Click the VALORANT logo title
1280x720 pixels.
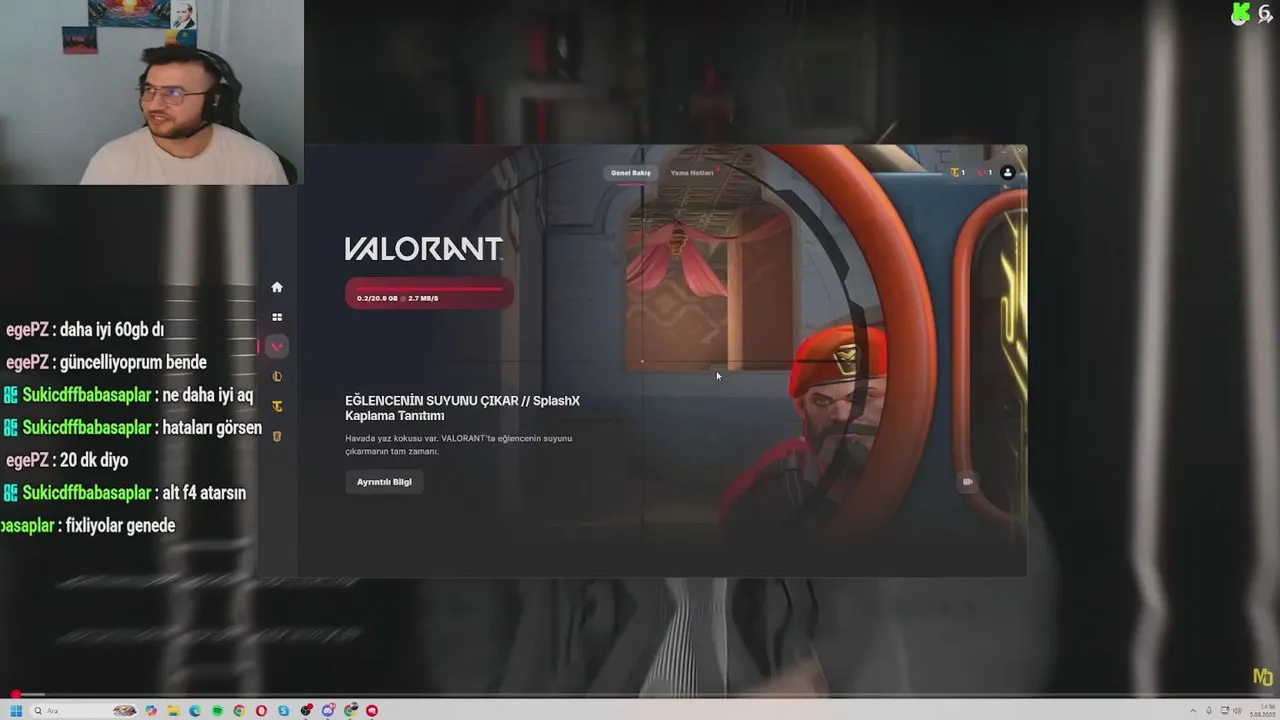[423, 249]
